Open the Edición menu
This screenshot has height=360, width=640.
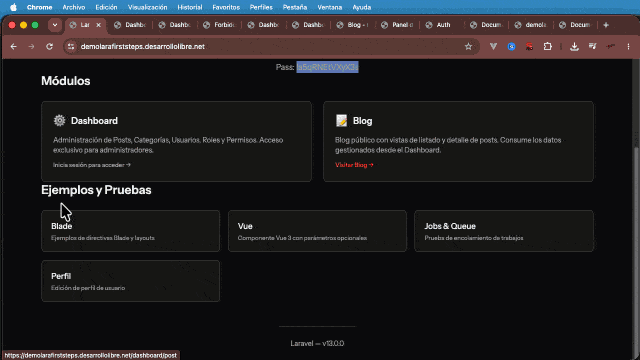[x=106, y=7]
